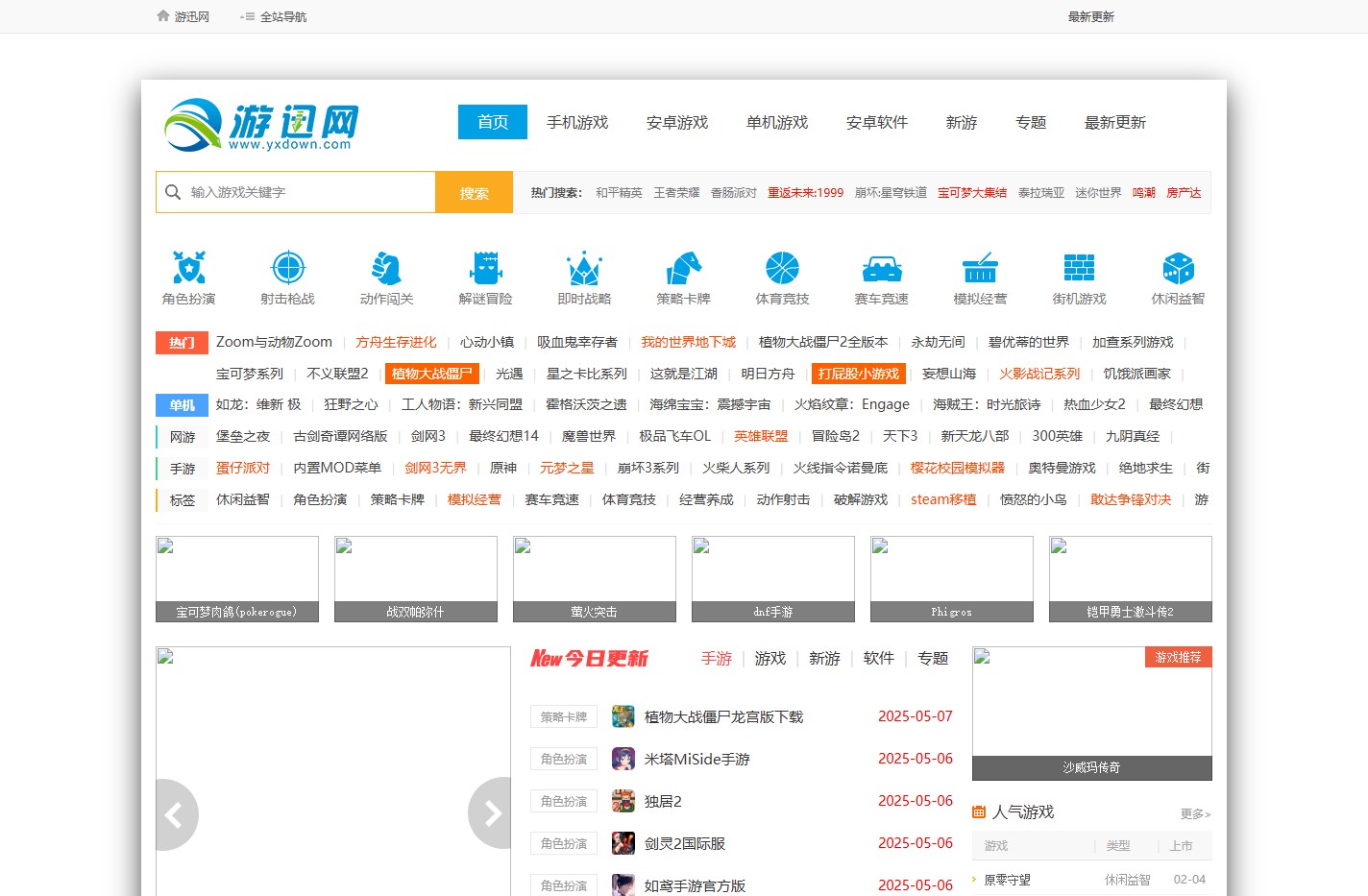Open the 铠甲勇士激斗传2 thumbnail
The height and width of the screenshot is (896, 1368).
[x=1131, y=579]
